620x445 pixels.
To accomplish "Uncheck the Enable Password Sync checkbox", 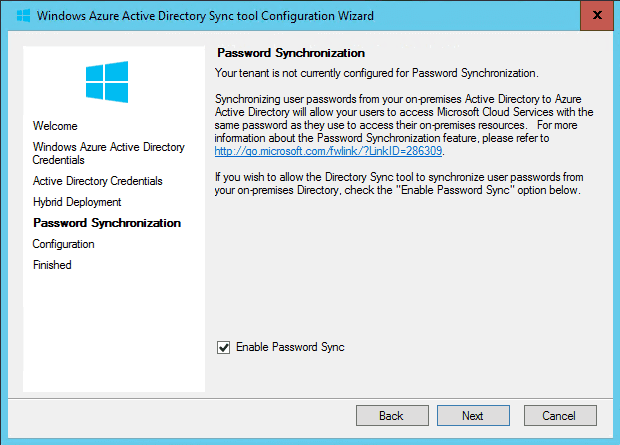I will click(223, 348).
